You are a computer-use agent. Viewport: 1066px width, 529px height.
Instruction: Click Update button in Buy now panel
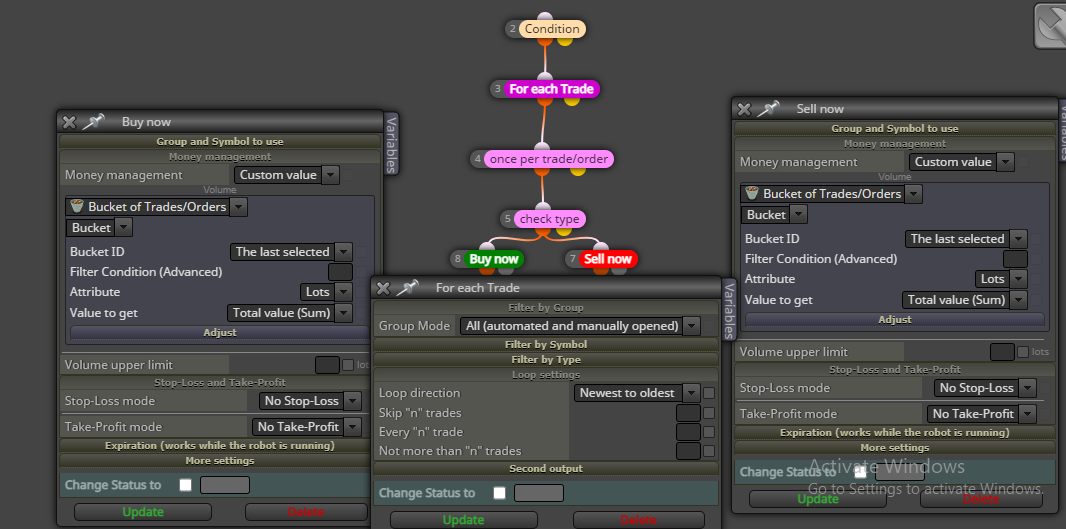(143, 512)
